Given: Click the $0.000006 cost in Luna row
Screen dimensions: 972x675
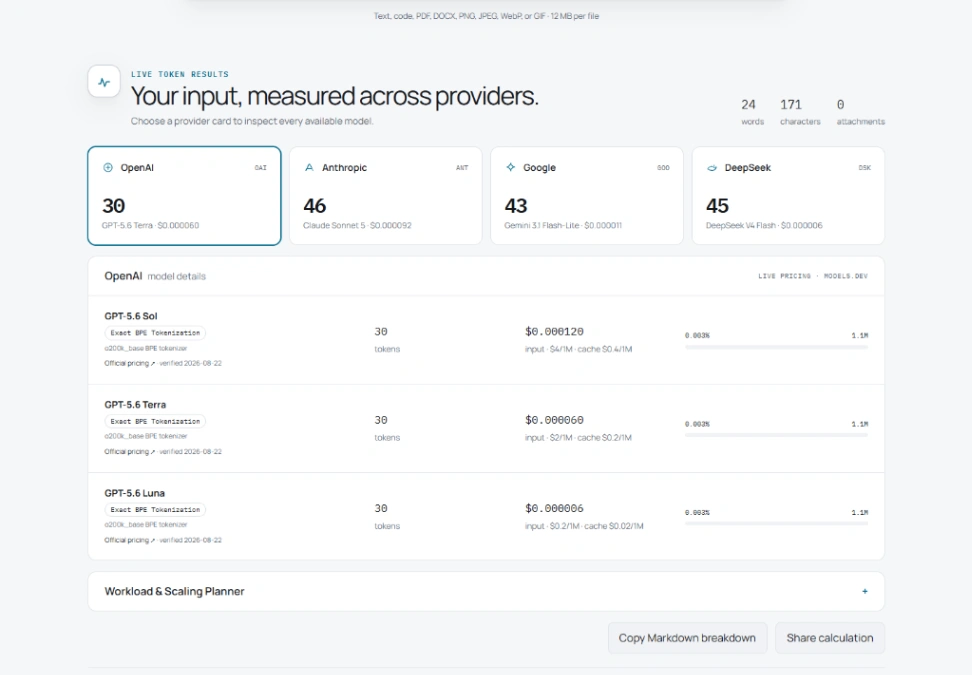Looking at the screenshot, I should (x=554, y=508).
